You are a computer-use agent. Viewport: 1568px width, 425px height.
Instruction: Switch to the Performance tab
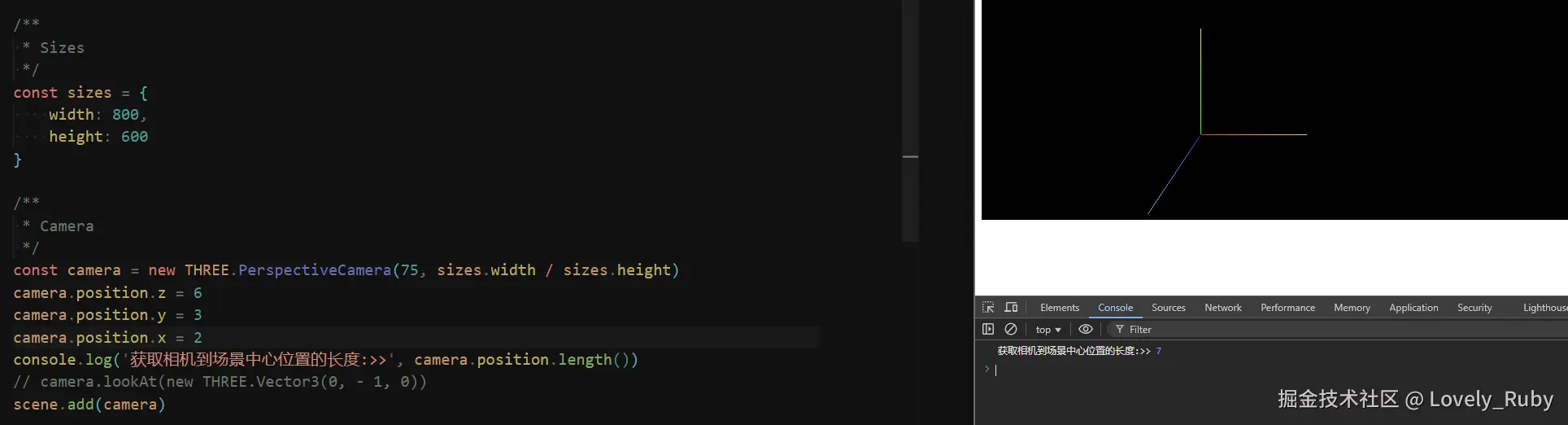click(1287, 308)
